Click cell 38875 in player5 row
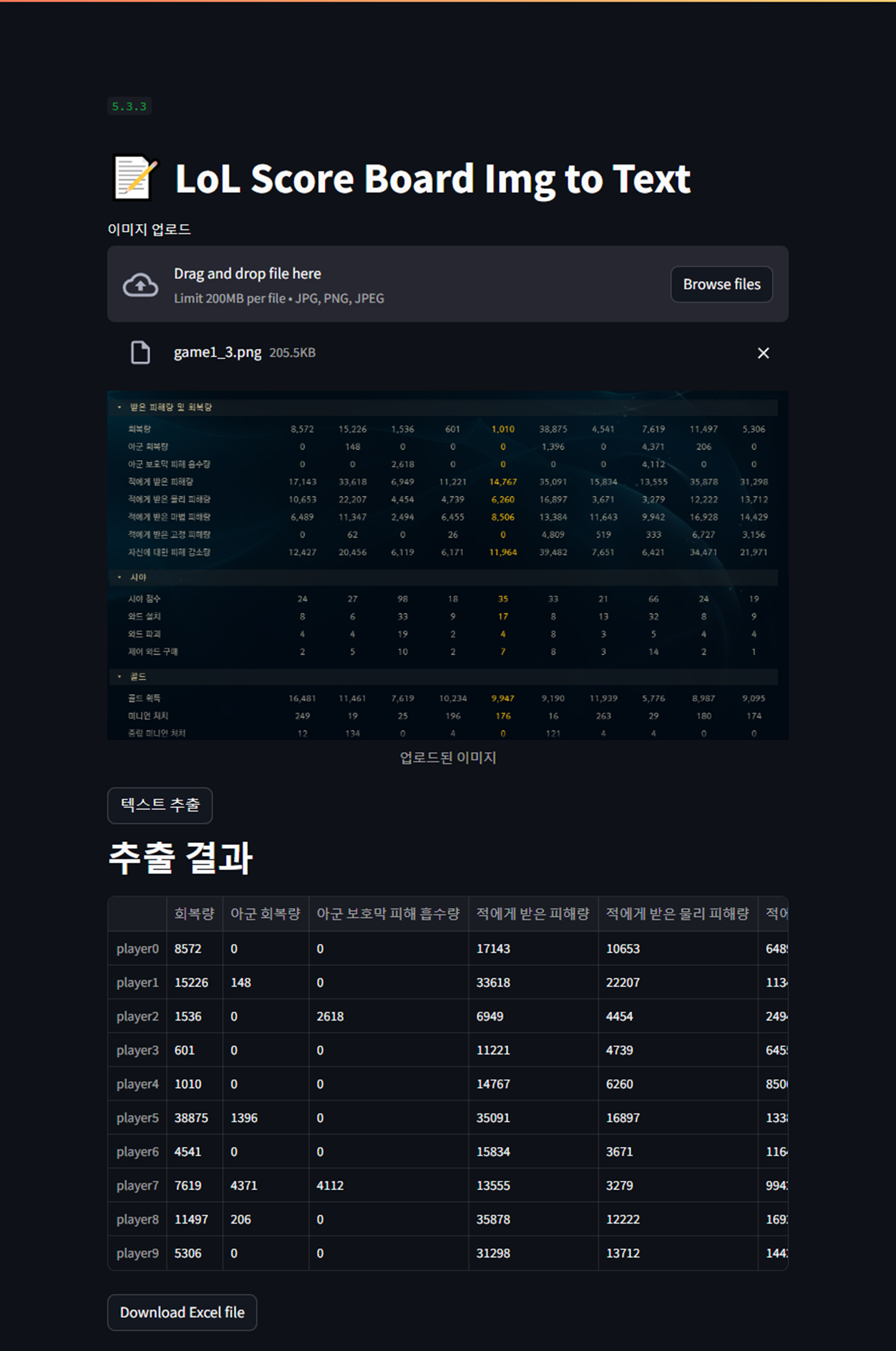Viewport: 896px width, 1351px height. [x=195, y=1118]
